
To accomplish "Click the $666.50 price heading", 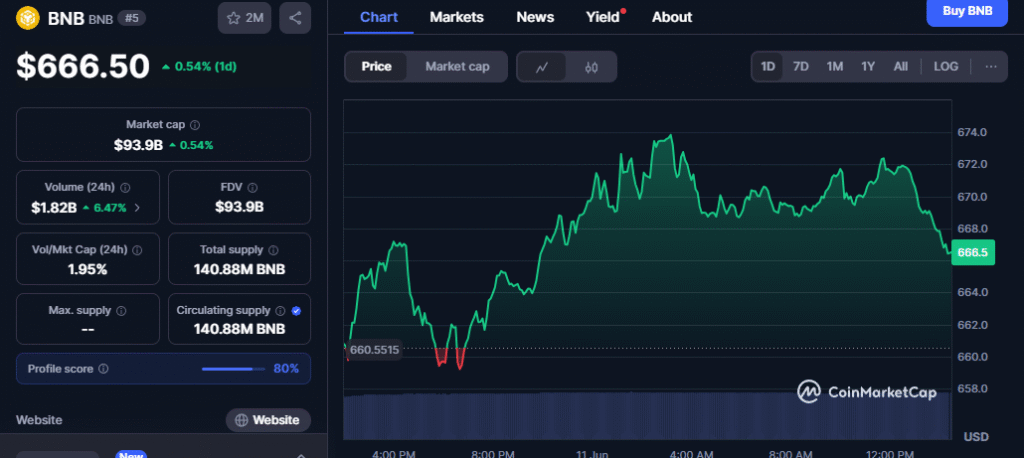I will click(83, 66).
